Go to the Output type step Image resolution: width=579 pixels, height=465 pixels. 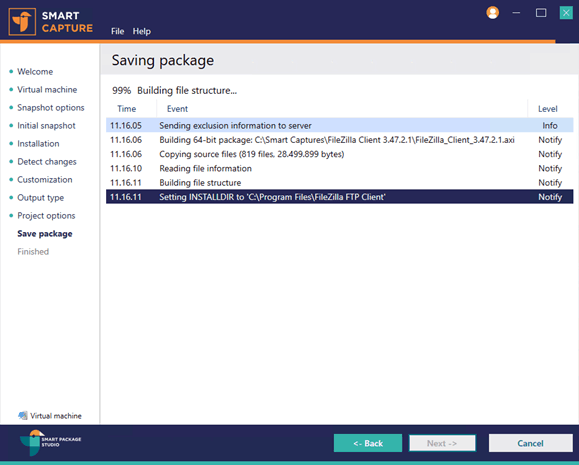pos(41,198)
